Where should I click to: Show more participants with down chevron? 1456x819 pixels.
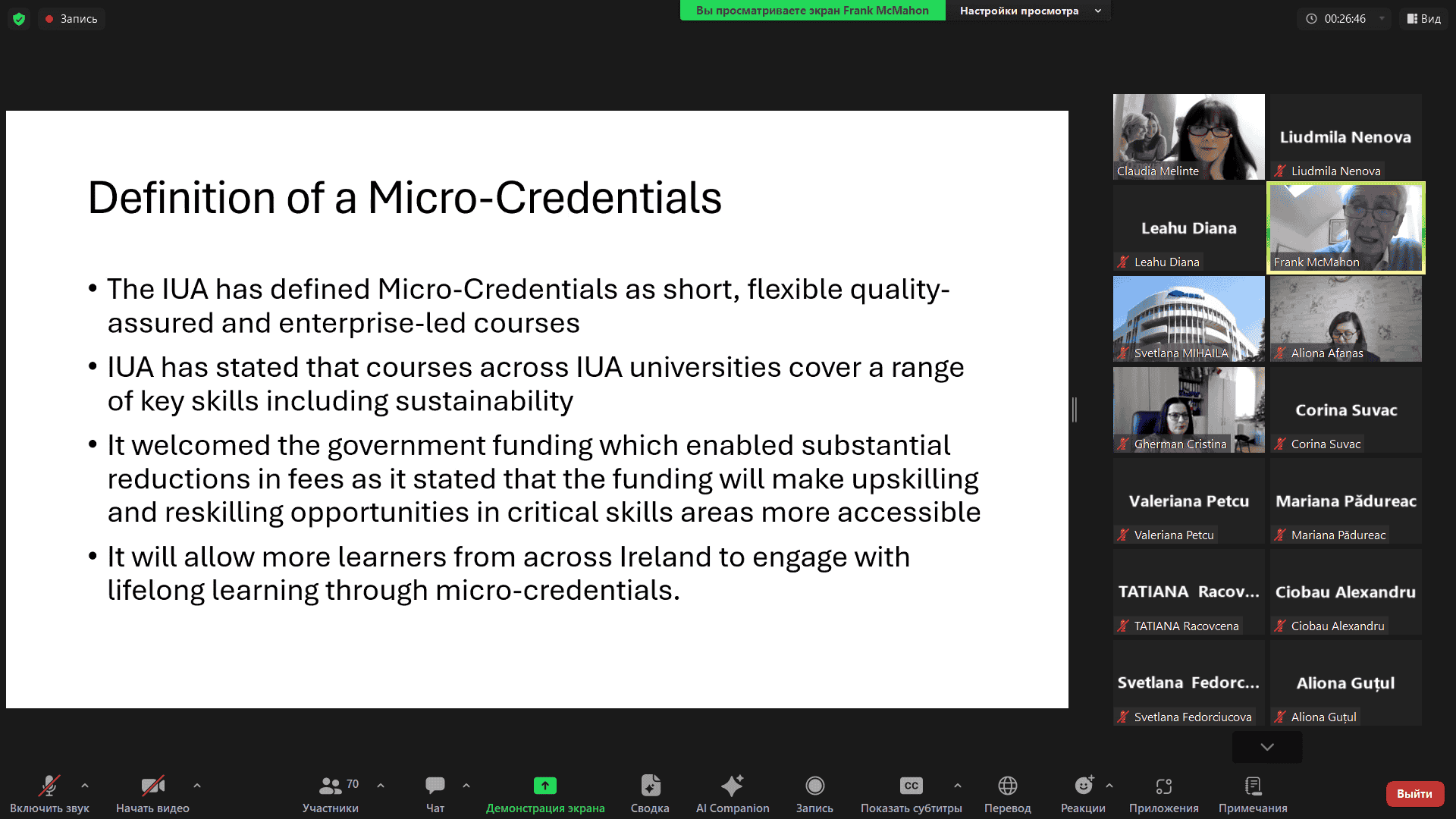[x=1266, y=747]
